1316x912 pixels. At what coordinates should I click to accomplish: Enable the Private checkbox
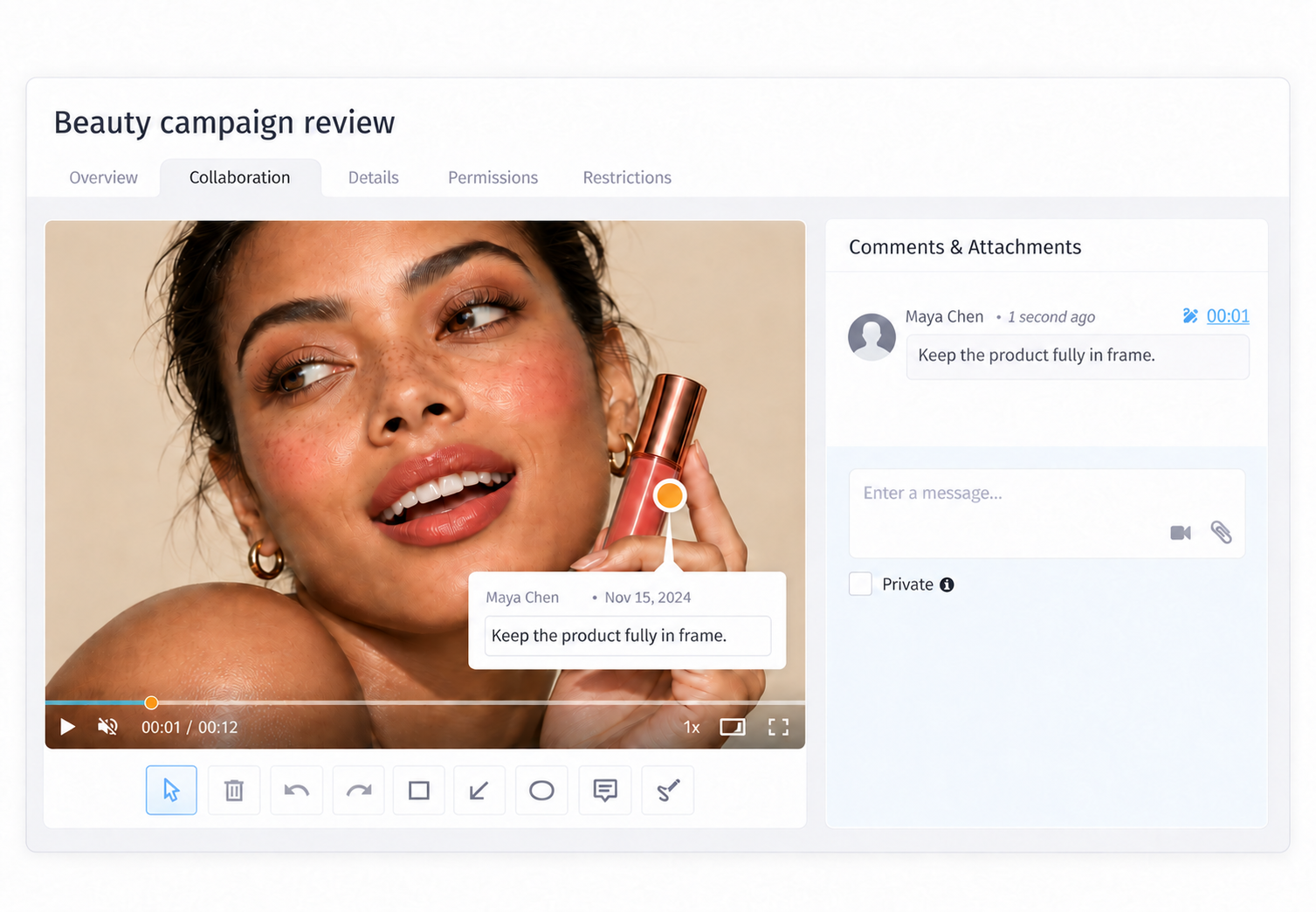click(x=860, y=584)
